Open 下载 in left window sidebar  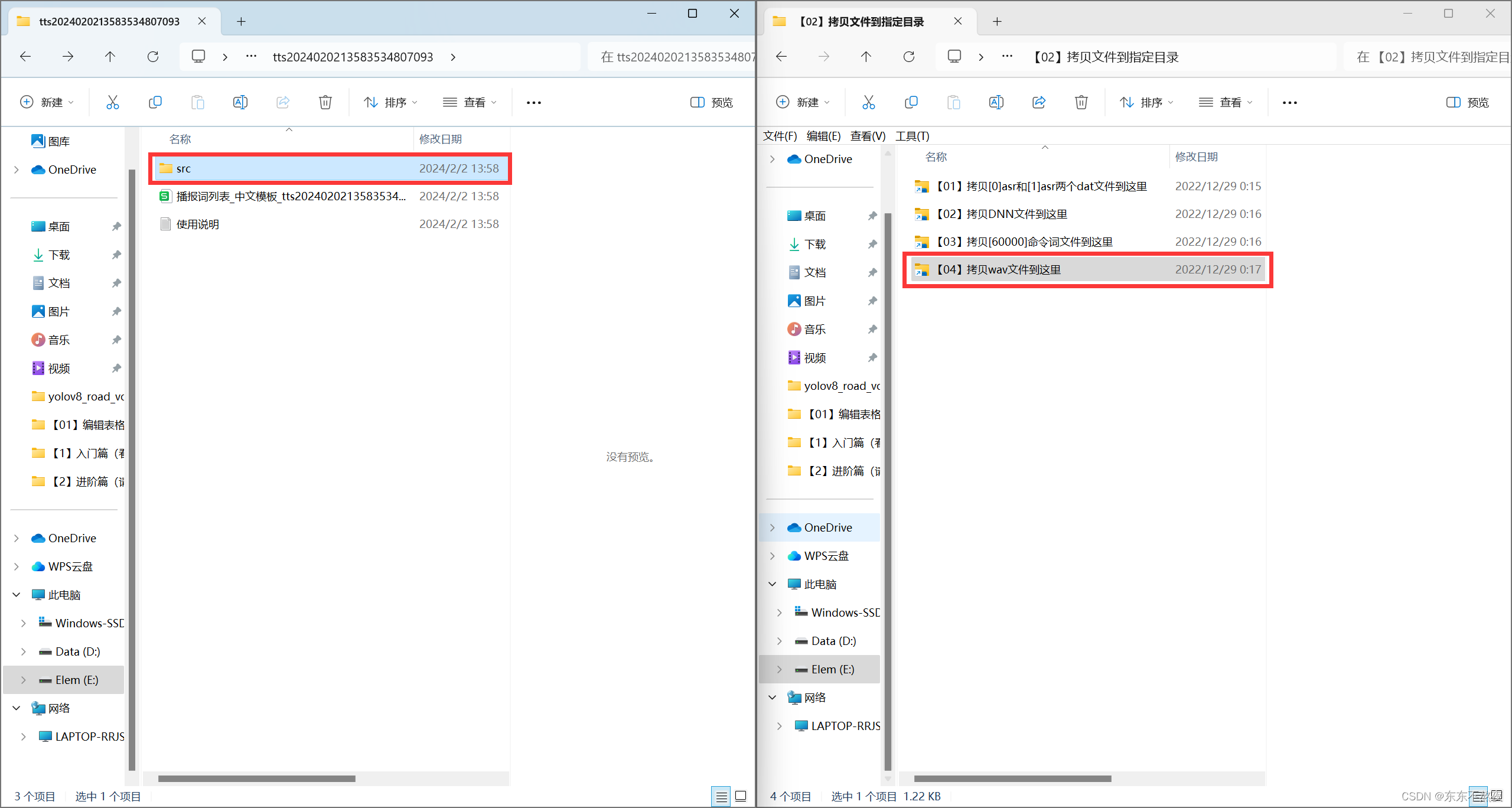[x=59, y=255]
